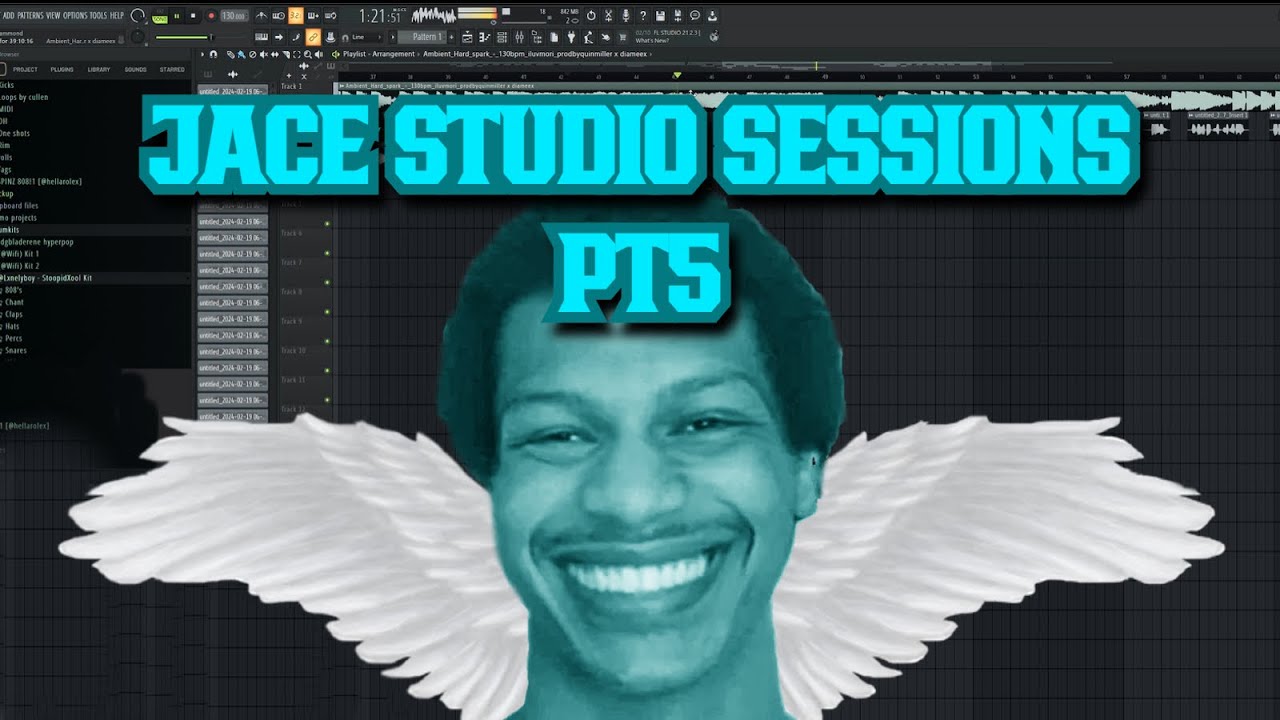
Task: Disable the highlighted multilink controllers toggle
Action: (313, 37)
